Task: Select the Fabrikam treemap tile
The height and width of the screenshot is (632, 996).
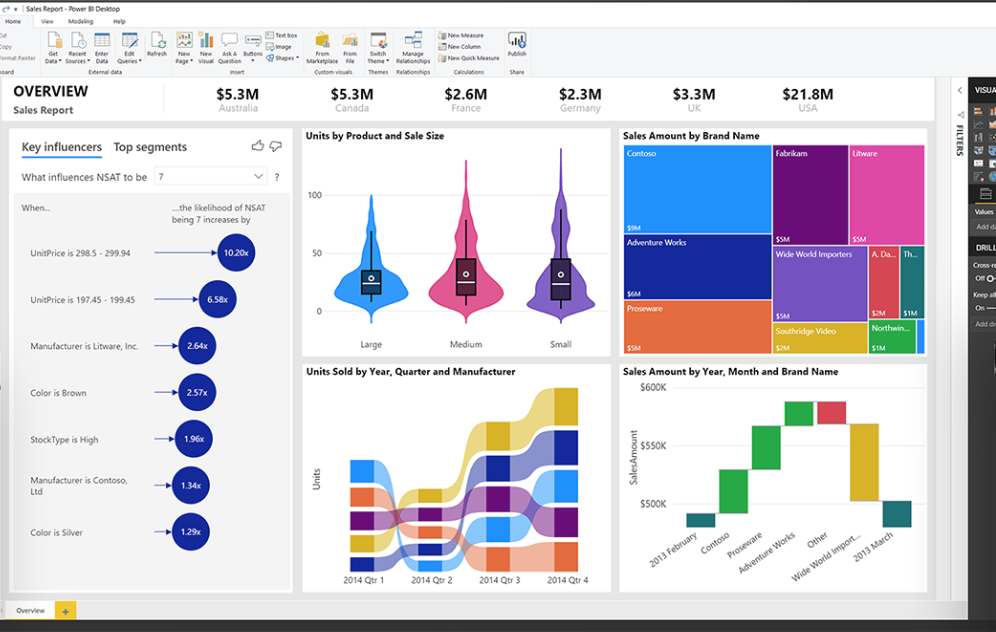Action: [811, 194]
